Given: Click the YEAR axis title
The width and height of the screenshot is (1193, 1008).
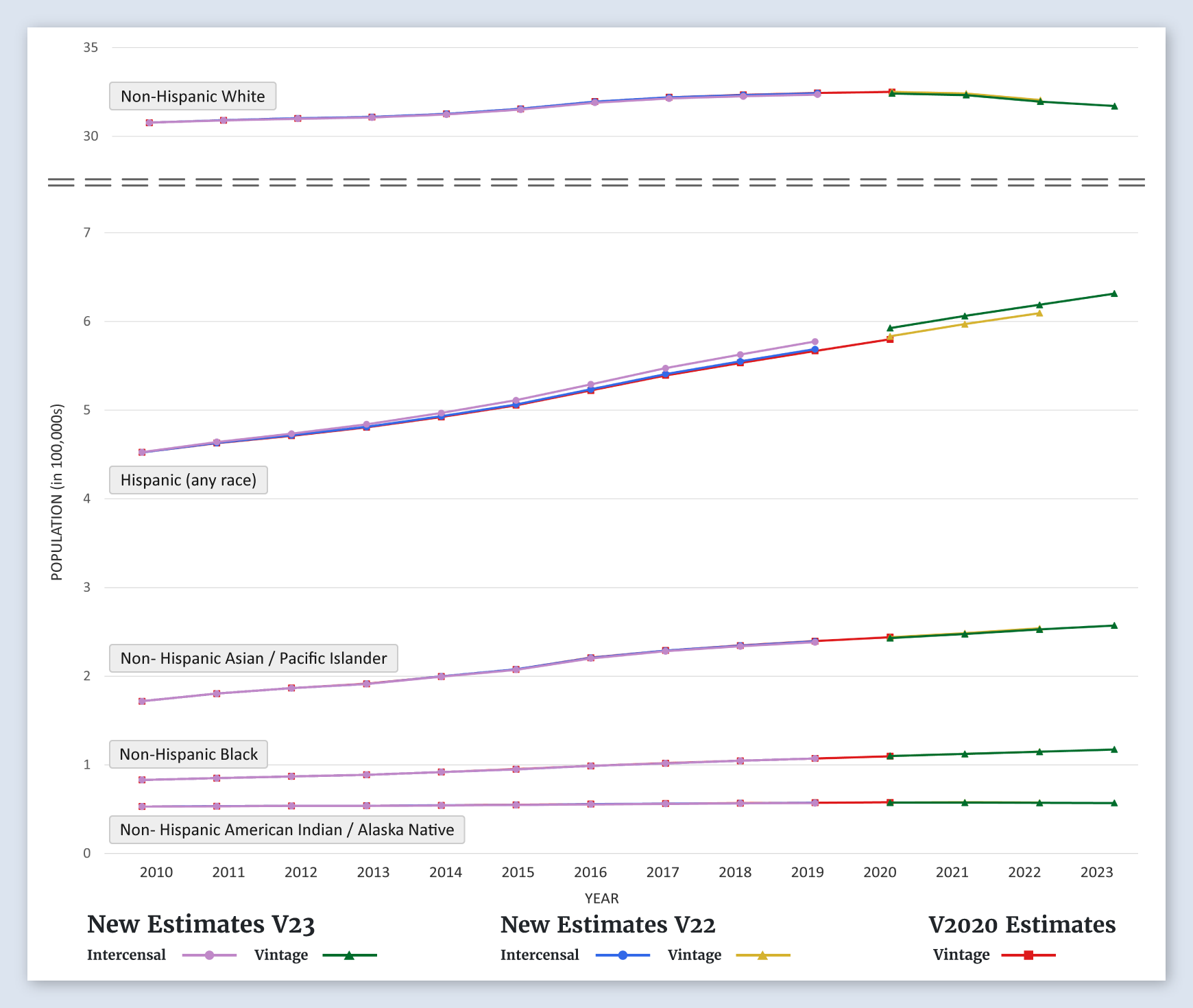Looking at the screenshot, I should click(601, 898).
